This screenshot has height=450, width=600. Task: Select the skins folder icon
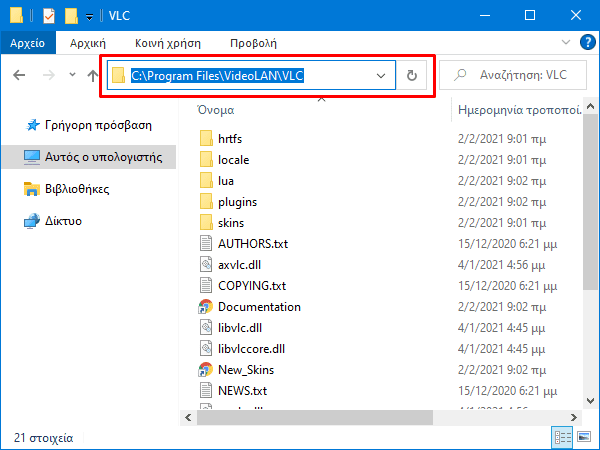206,223
